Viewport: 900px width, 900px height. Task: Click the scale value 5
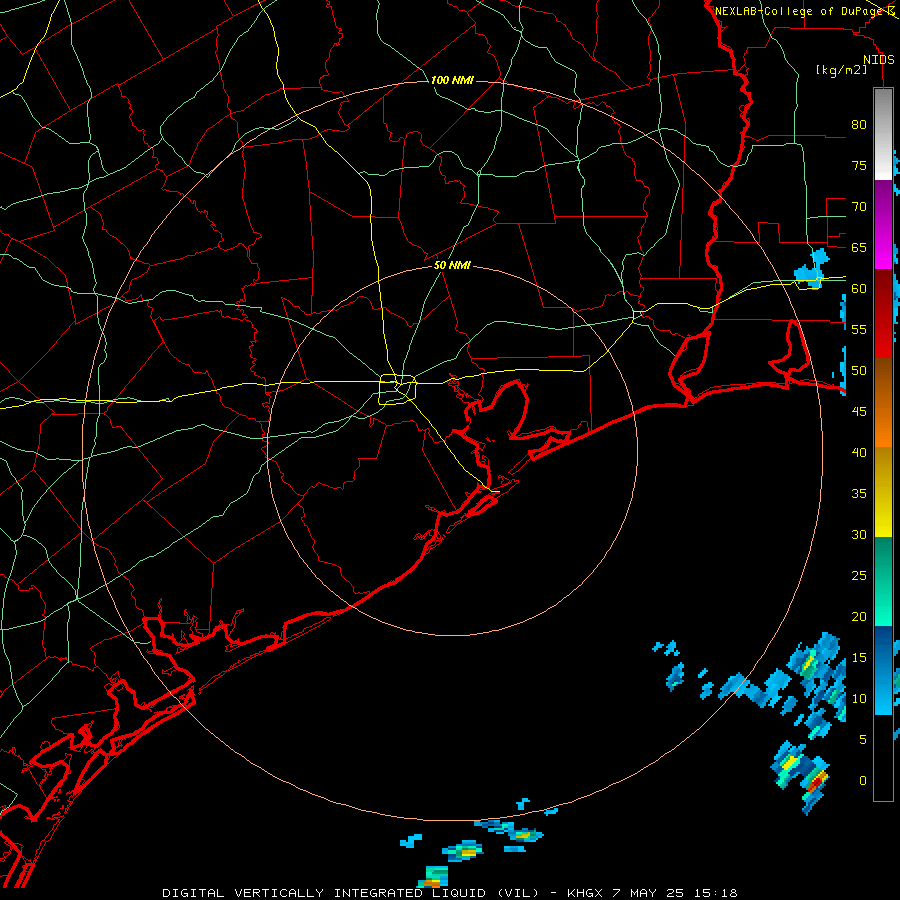863,740
